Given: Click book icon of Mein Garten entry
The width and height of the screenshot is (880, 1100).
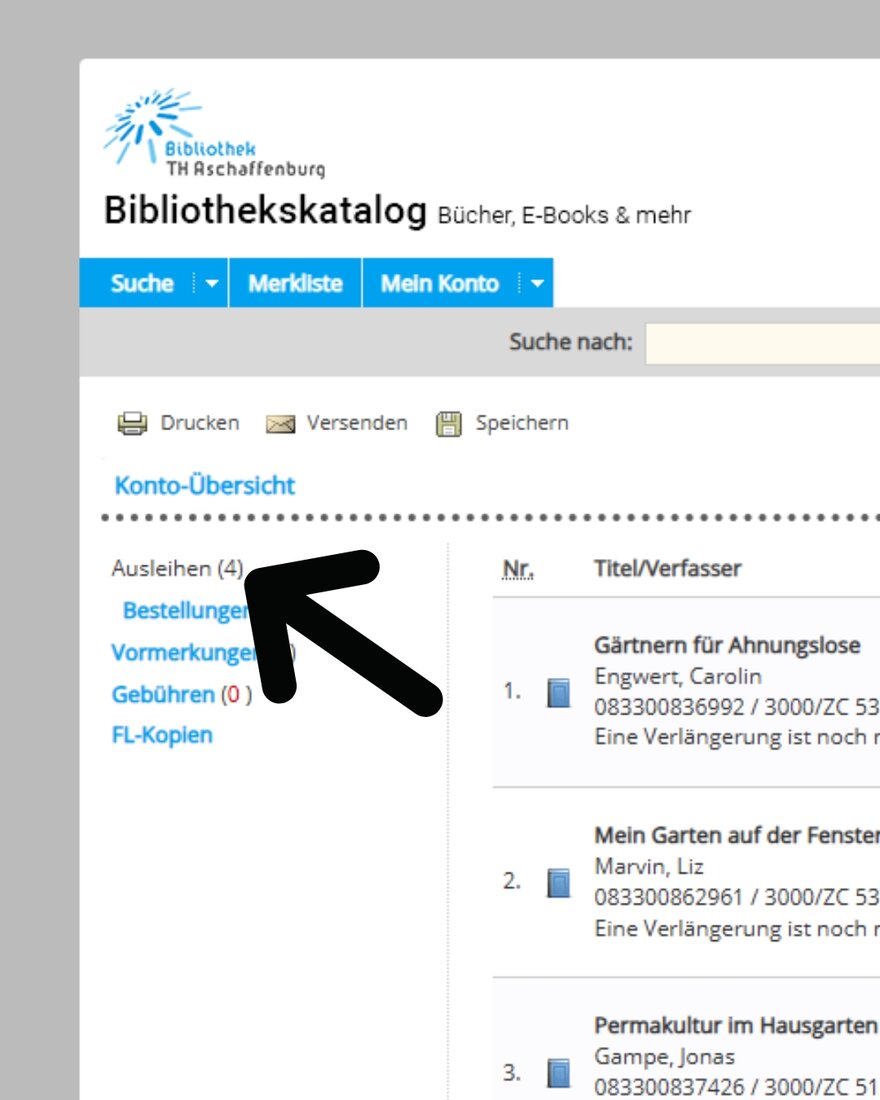Looking at the screenshot, I should [559, 883].
